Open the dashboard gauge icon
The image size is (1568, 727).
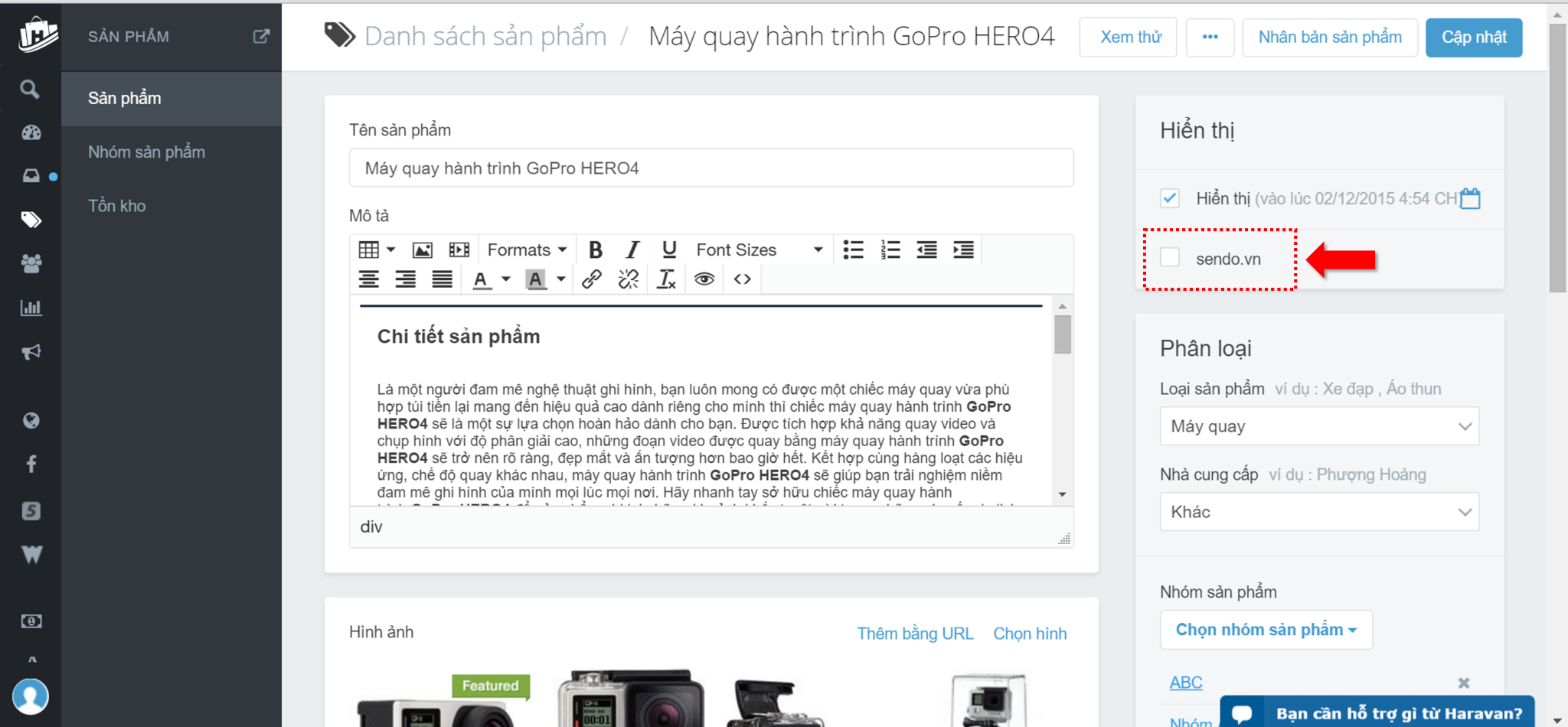[31, 132]
